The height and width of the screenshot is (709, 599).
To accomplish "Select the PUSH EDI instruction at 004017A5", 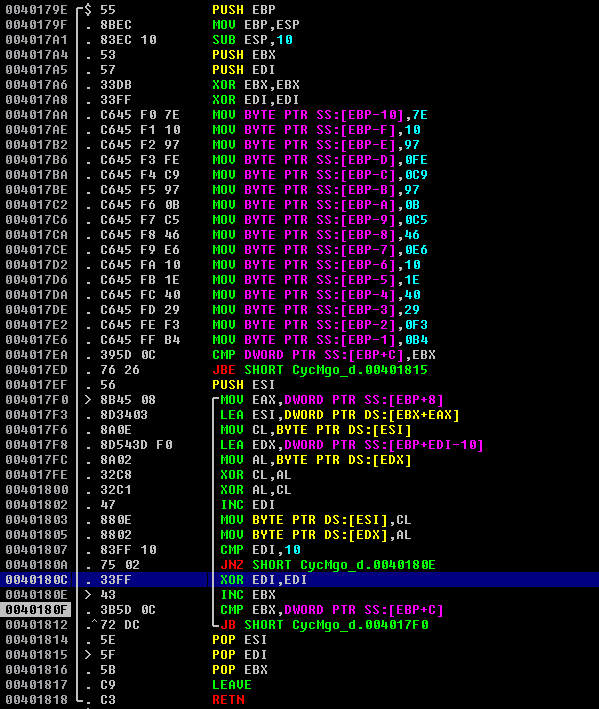I will coord(244,70).
